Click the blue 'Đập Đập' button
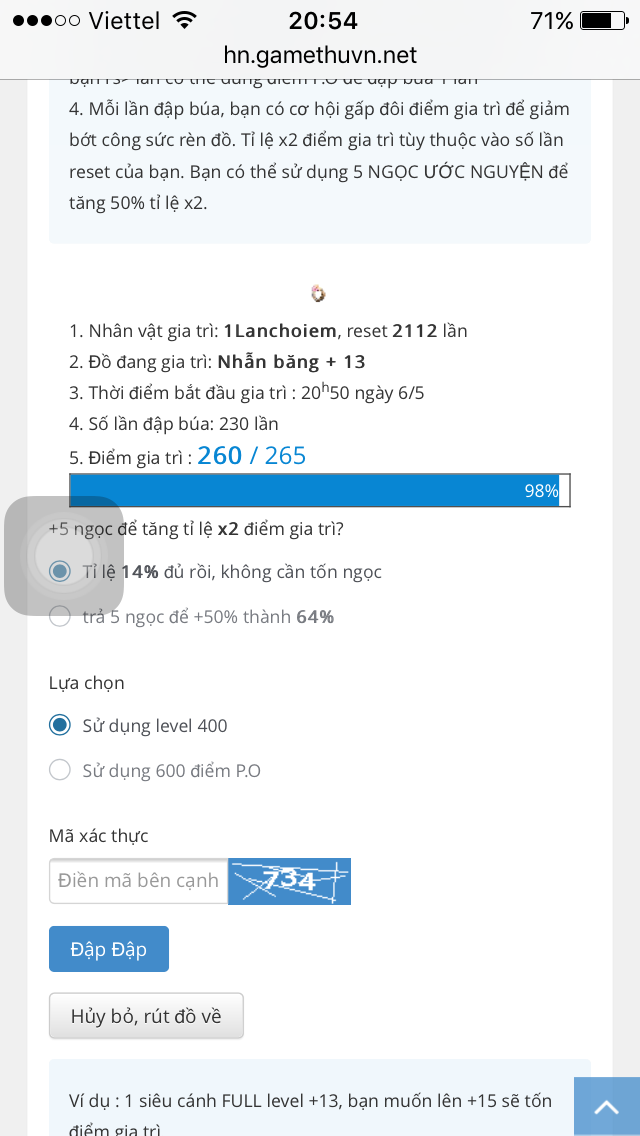640x1136 pixels. point(109,949)
